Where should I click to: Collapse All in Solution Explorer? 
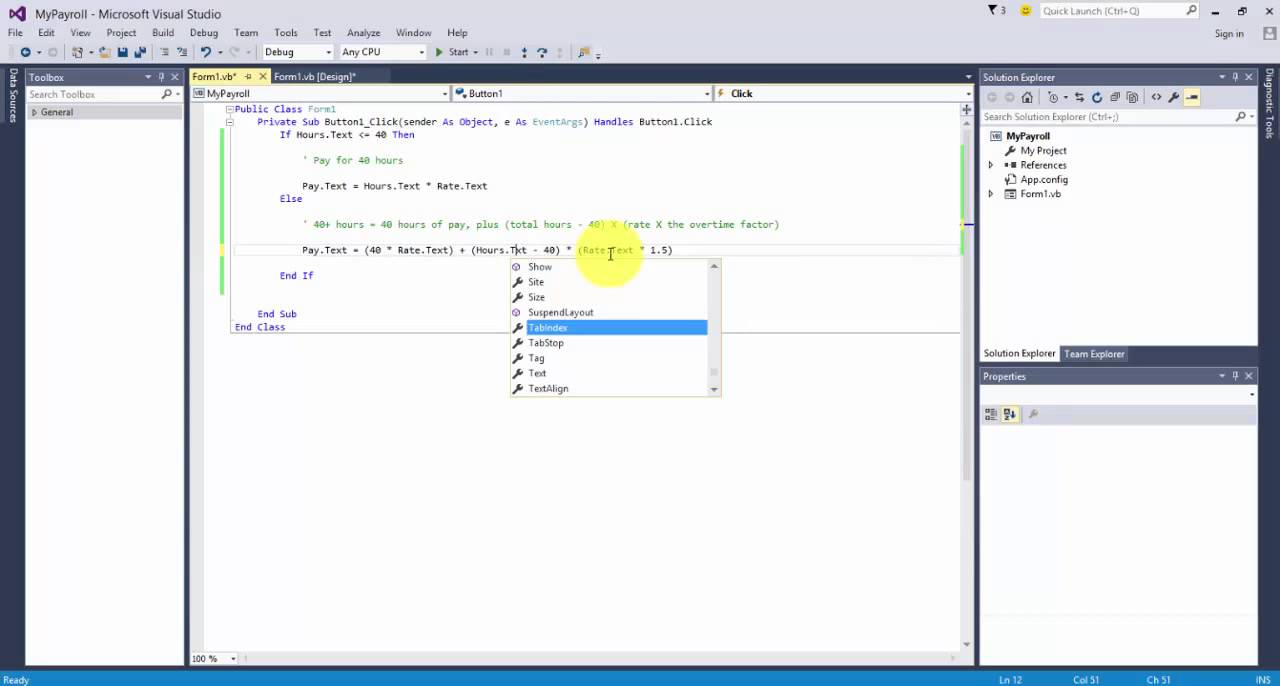click(1115, 97)
